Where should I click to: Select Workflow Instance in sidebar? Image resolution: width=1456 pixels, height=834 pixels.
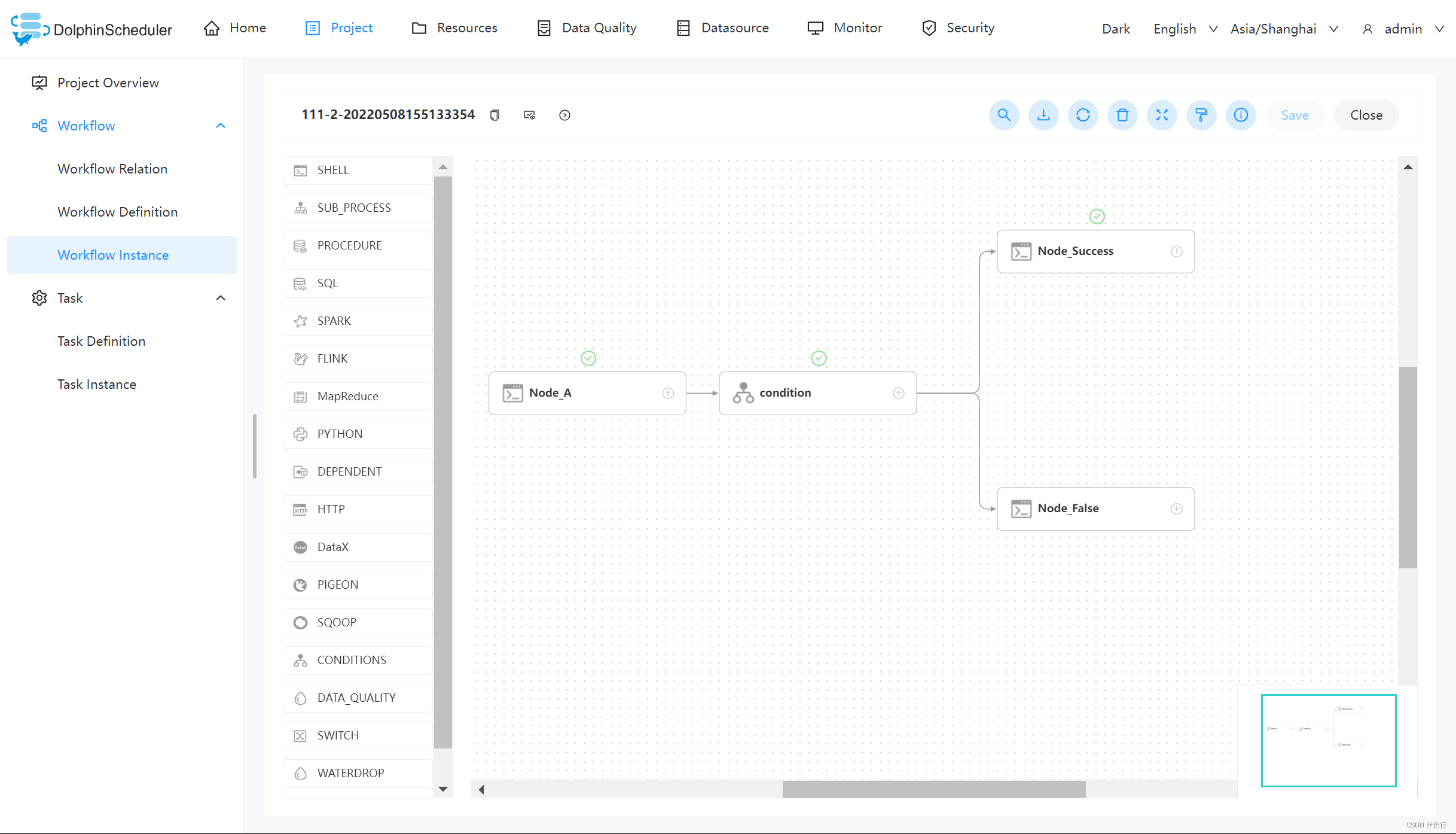coord(113,255)
